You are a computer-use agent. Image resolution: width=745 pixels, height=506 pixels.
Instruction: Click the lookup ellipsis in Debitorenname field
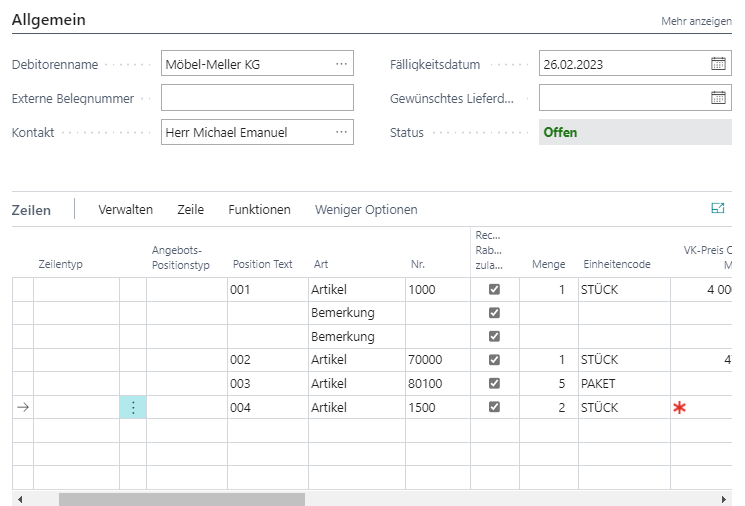click(342, 64)
